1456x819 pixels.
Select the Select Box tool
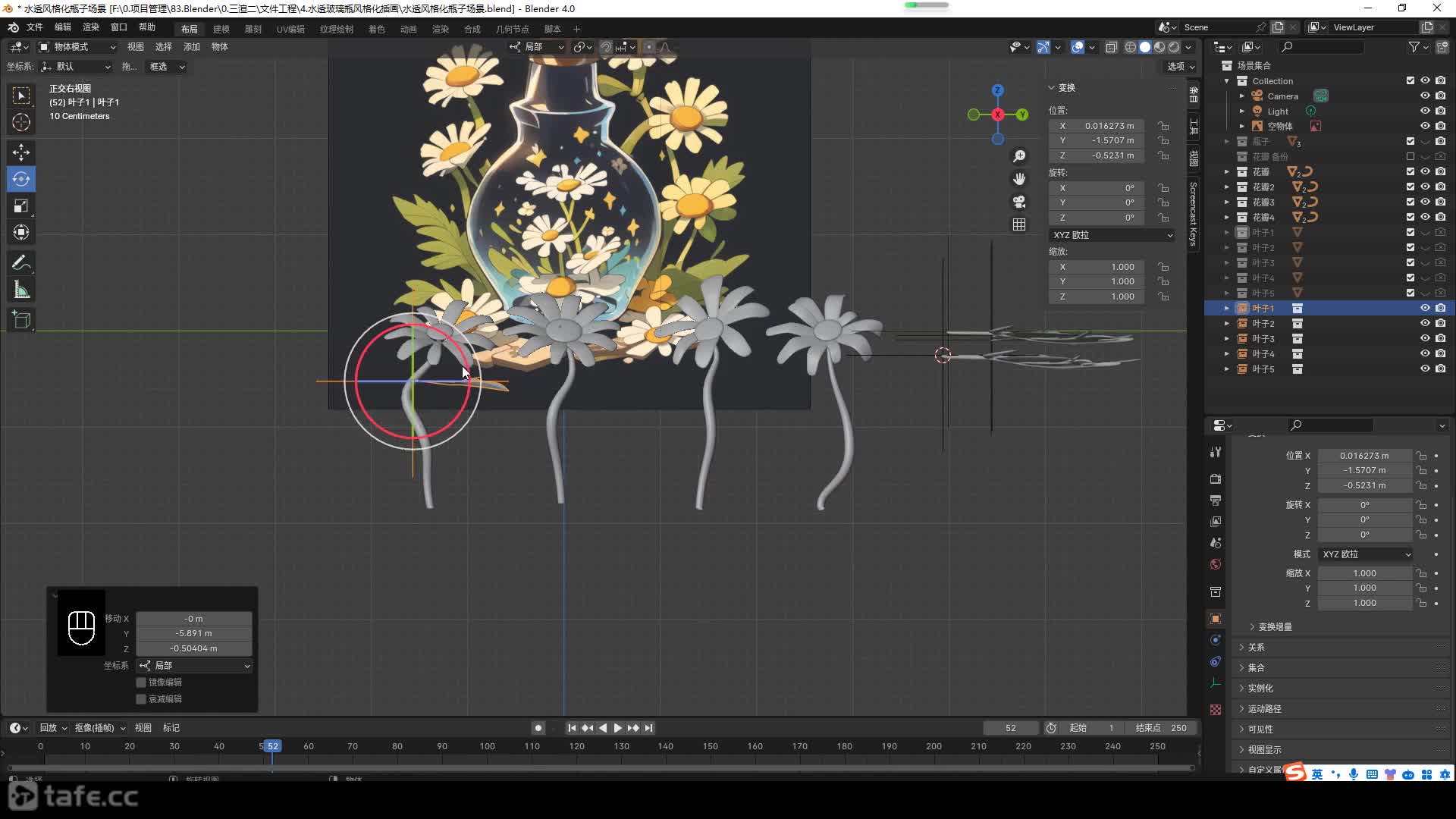[21, 95]
